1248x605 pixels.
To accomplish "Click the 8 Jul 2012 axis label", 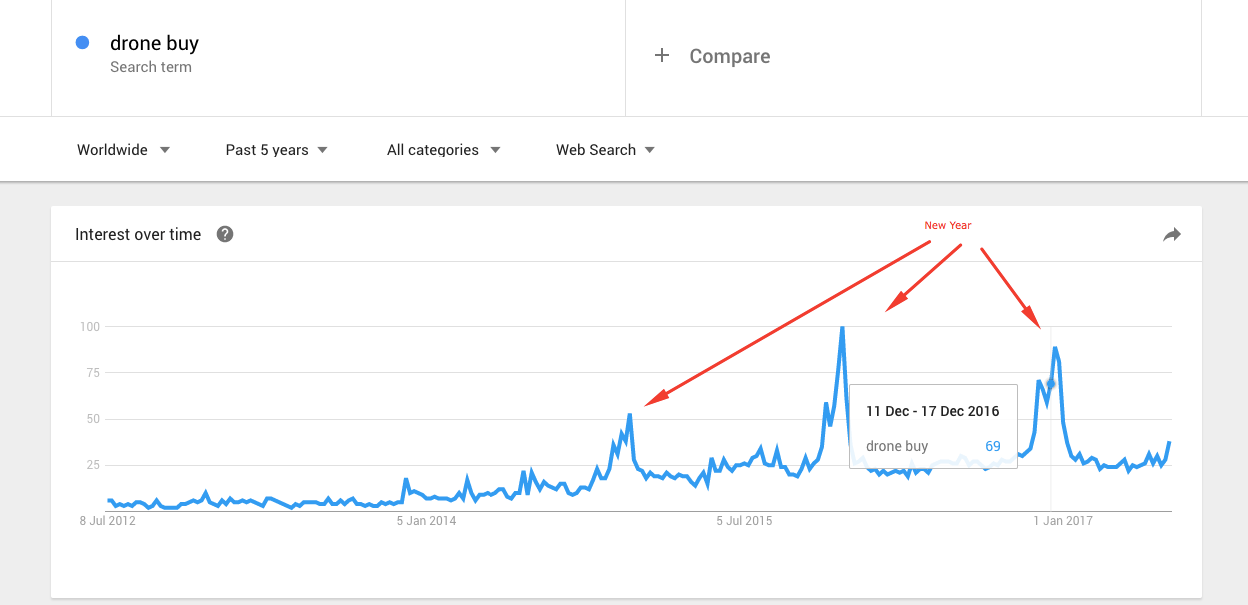I will tap(108, 521).
